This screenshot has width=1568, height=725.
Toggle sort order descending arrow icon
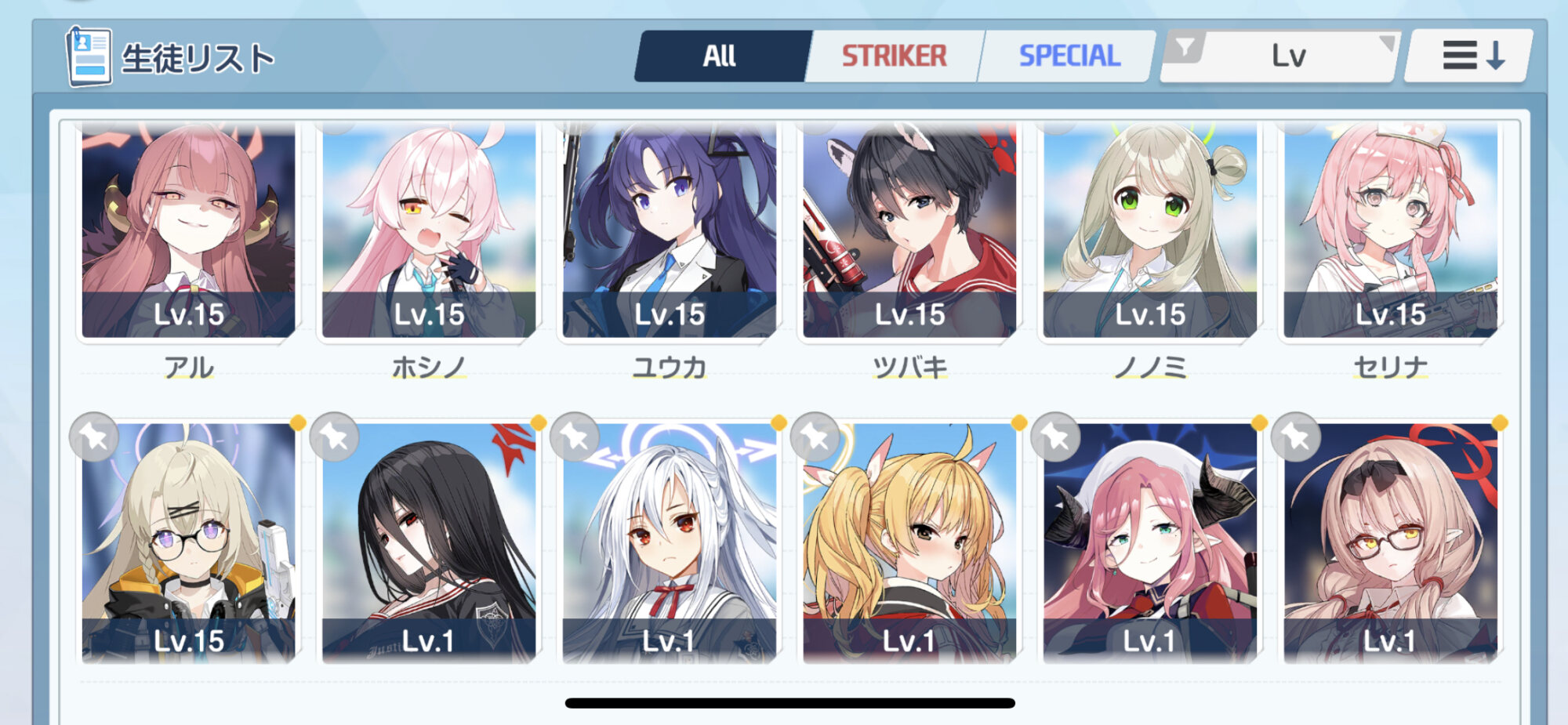coord(1468,56)
